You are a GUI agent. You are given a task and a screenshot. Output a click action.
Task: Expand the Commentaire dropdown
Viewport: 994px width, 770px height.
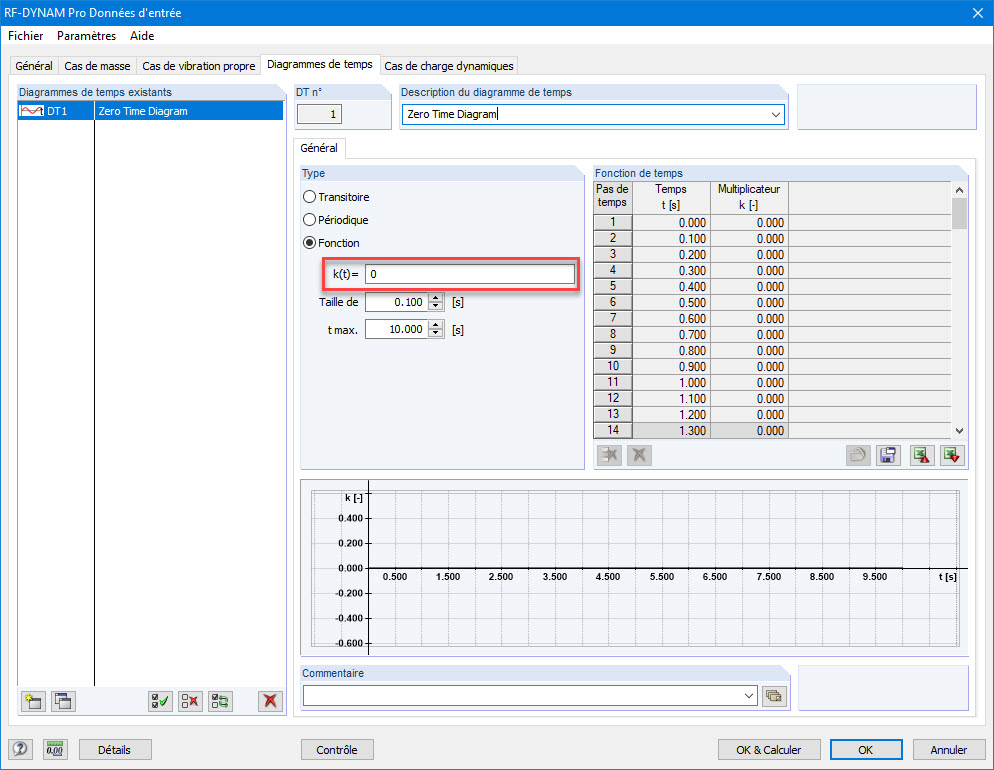(749, 696)
